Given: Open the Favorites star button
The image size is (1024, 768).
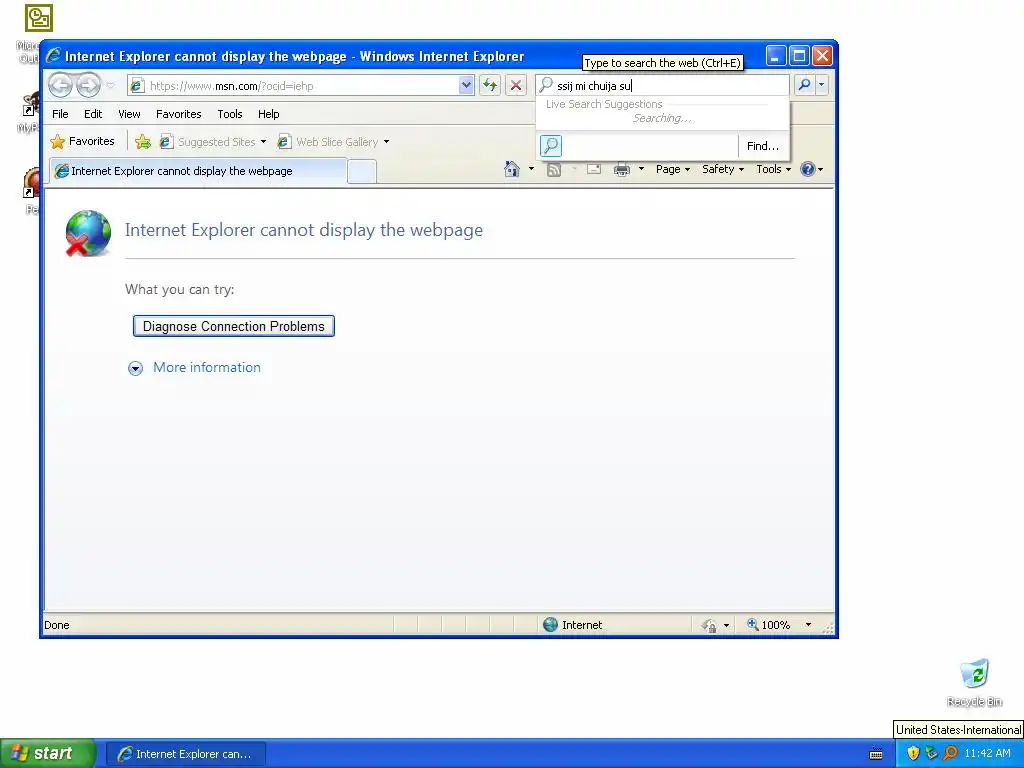Looking at the screenshot, I should click(x=83, y=141).
